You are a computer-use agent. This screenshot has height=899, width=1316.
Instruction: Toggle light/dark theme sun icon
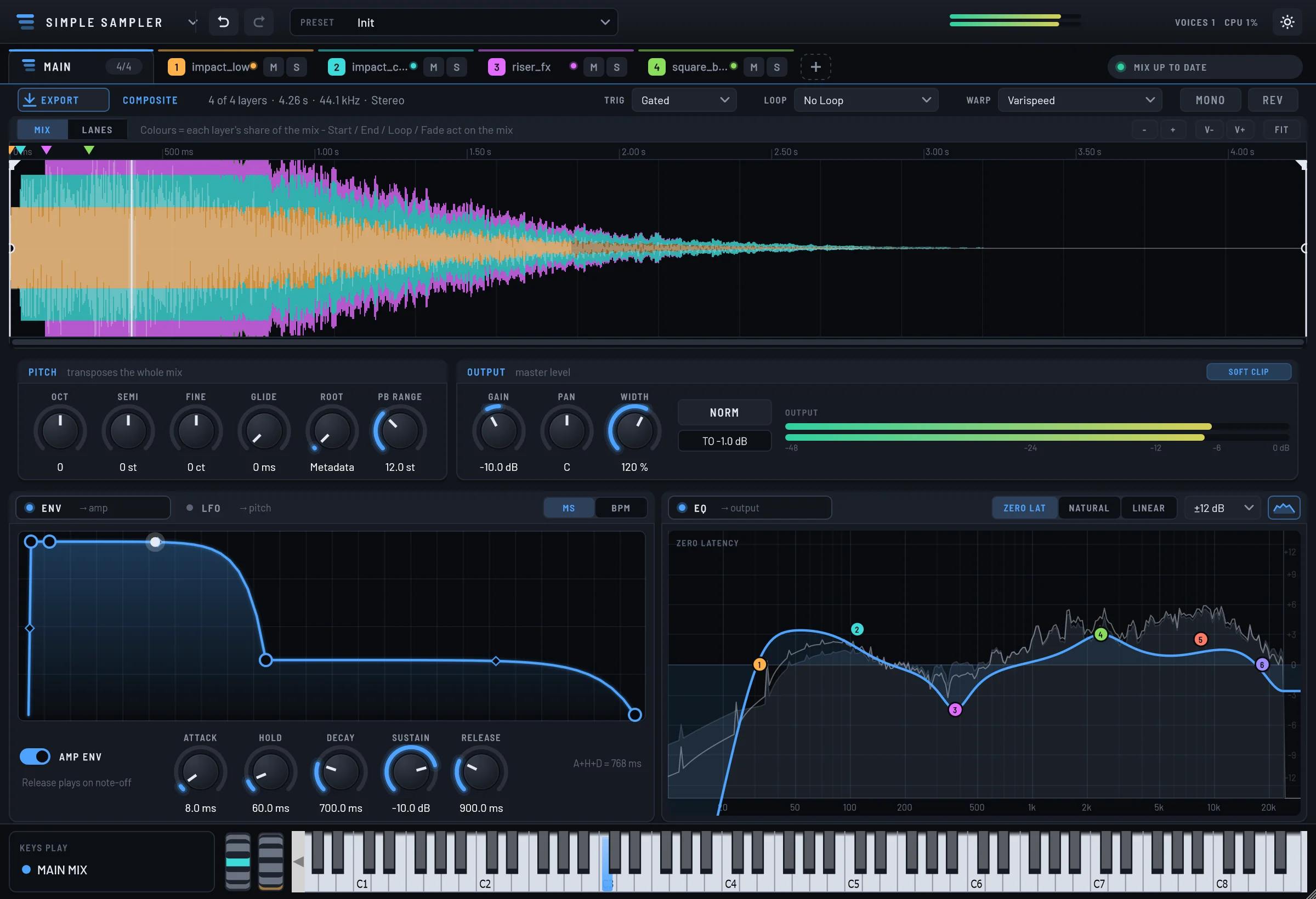(x=1287, y=22)
